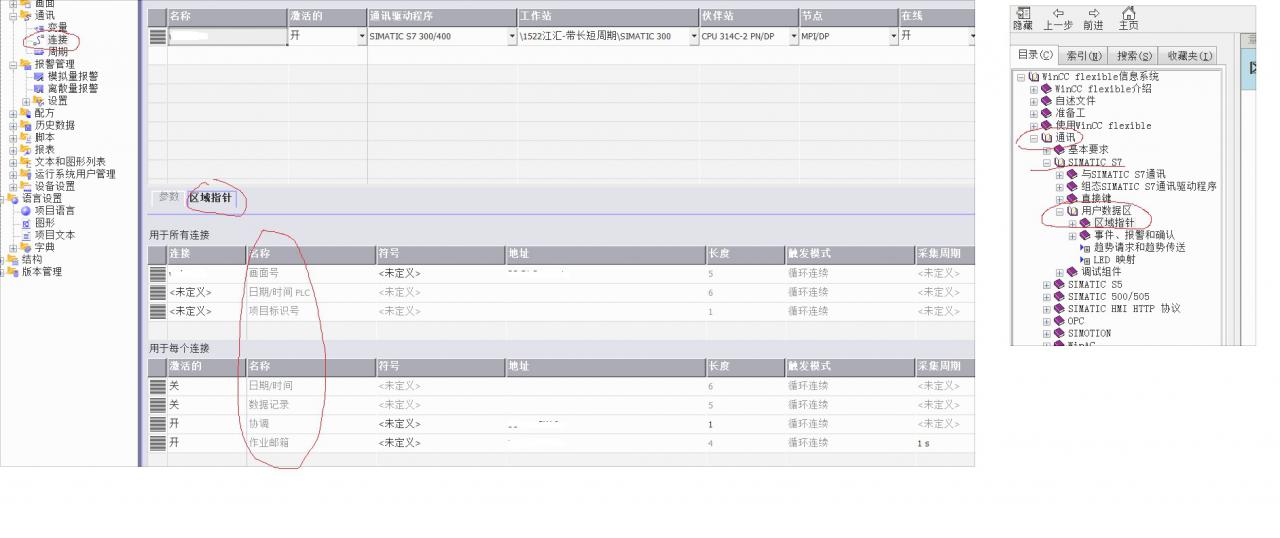The height and width of the screenshot is (538, 1280).
Task: Collapse the SIMATIC S7 node in help tree
Action: (1047, 162)
